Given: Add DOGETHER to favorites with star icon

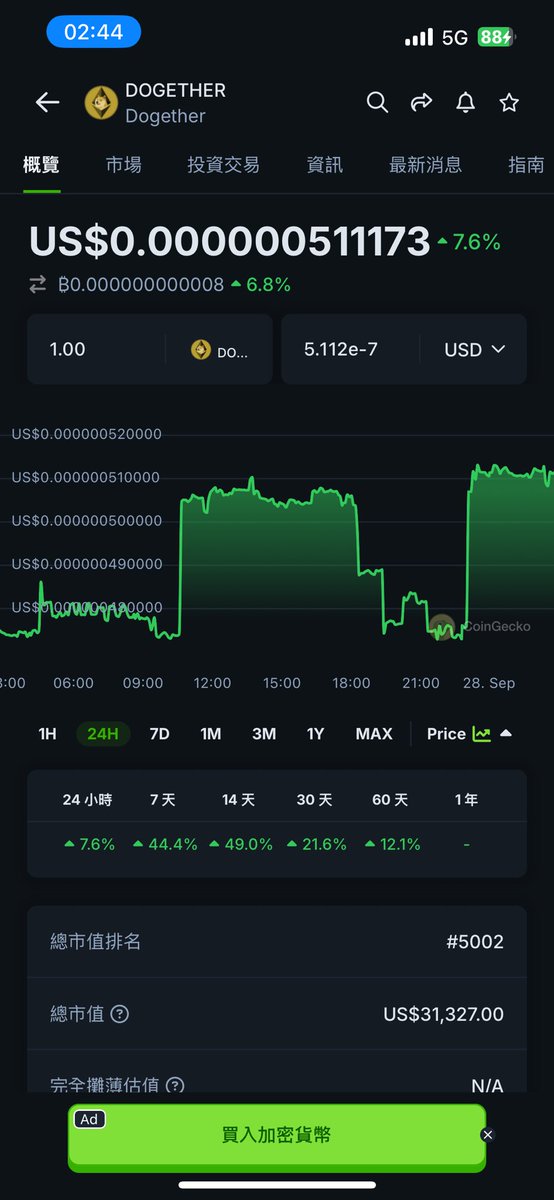Looking at the screenshot, I should coord(509,102).
